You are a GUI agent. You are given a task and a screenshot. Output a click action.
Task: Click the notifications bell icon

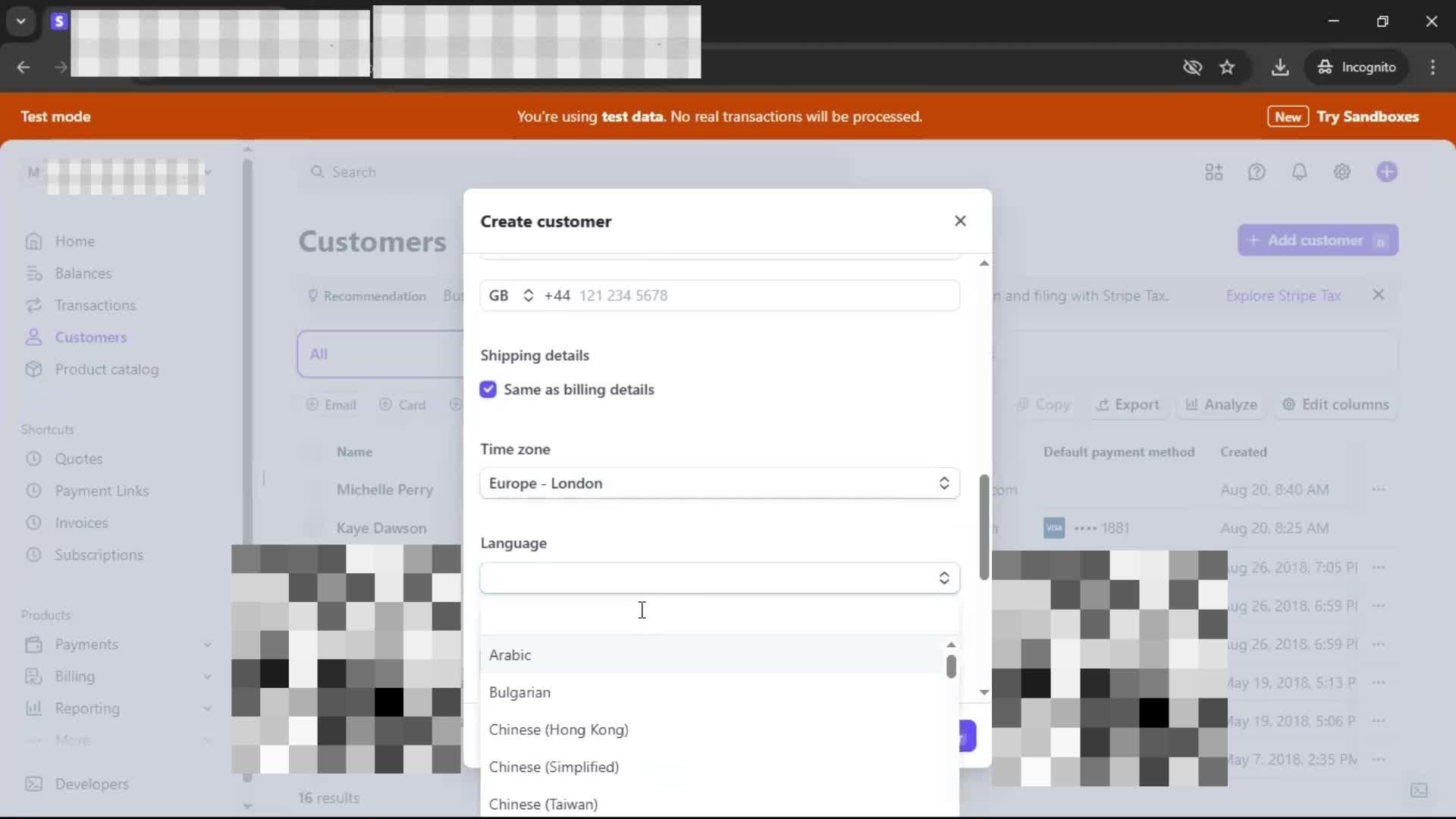pyautogui.click(x=1299, y=172)
